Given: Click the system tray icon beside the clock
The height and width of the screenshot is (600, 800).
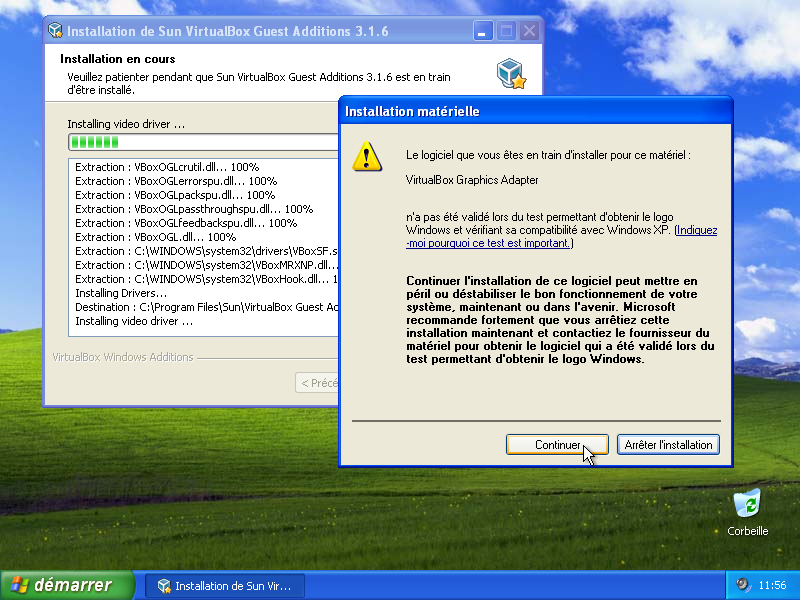Looking at the screenshot, I should coord(743,585).
